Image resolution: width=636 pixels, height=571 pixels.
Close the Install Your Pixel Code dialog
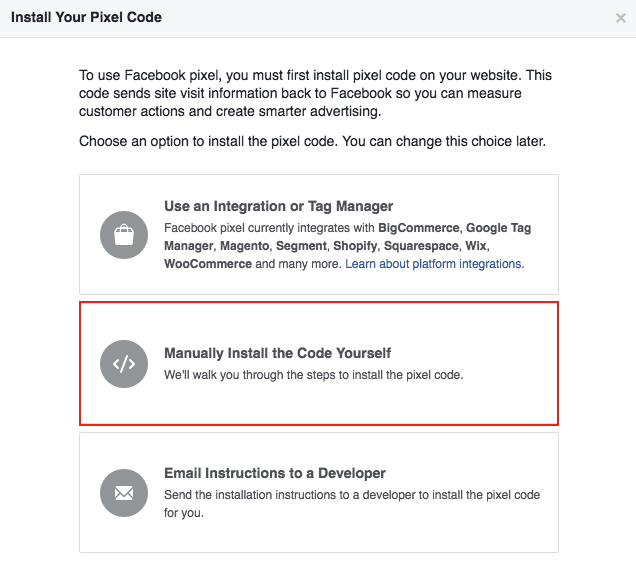[x=621, y=18]
